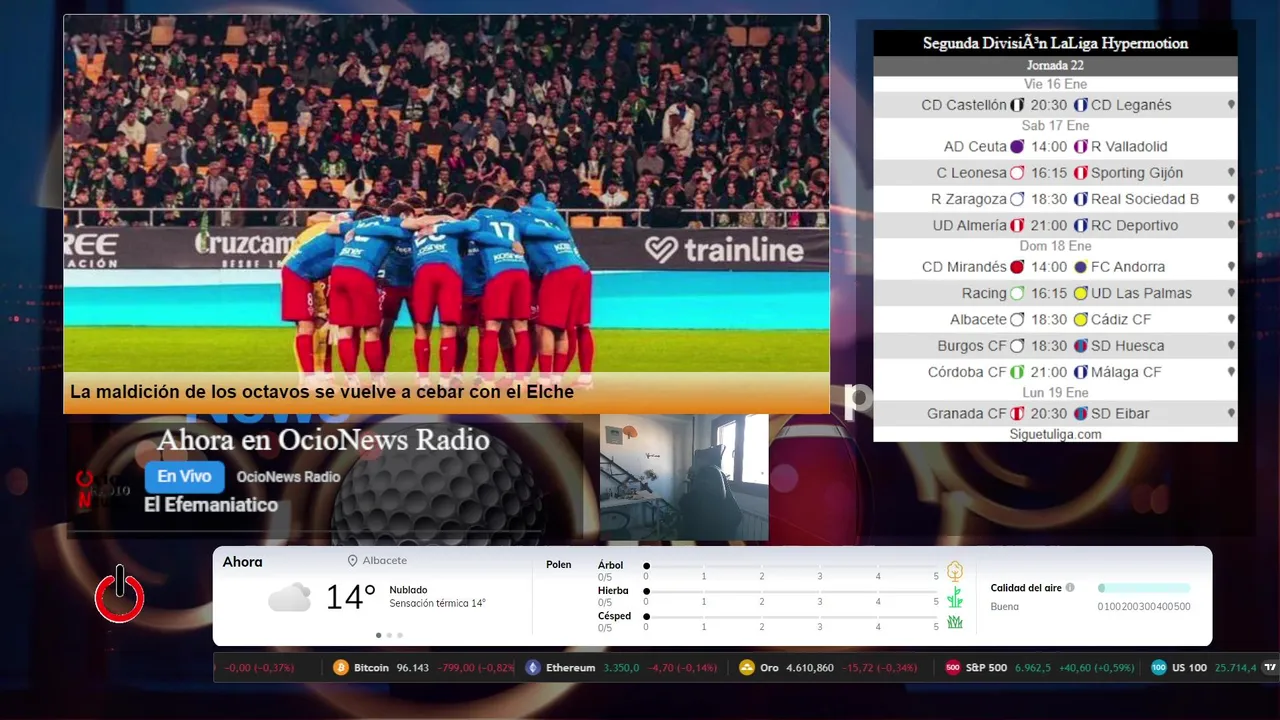Click the Hierba plant pollen icon
1280x720 pixels.
pos(955,597)
